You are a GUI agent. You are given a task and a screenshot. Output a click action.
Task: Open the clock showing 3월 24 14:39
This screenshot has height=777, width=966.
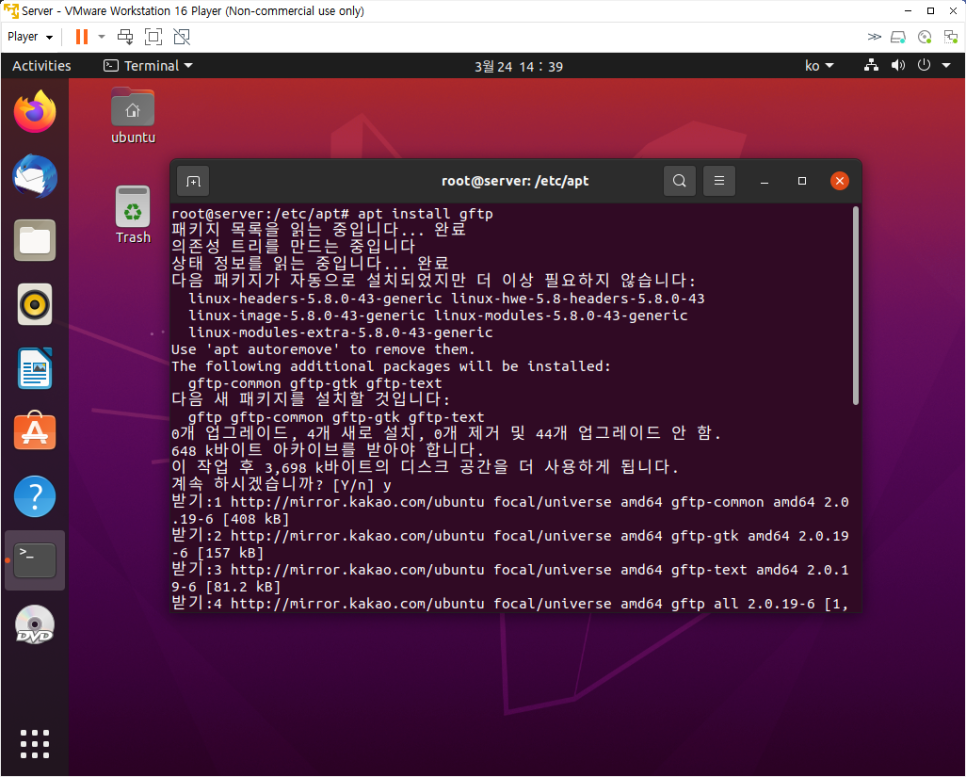pyautogui.click(x=518, y=67)
